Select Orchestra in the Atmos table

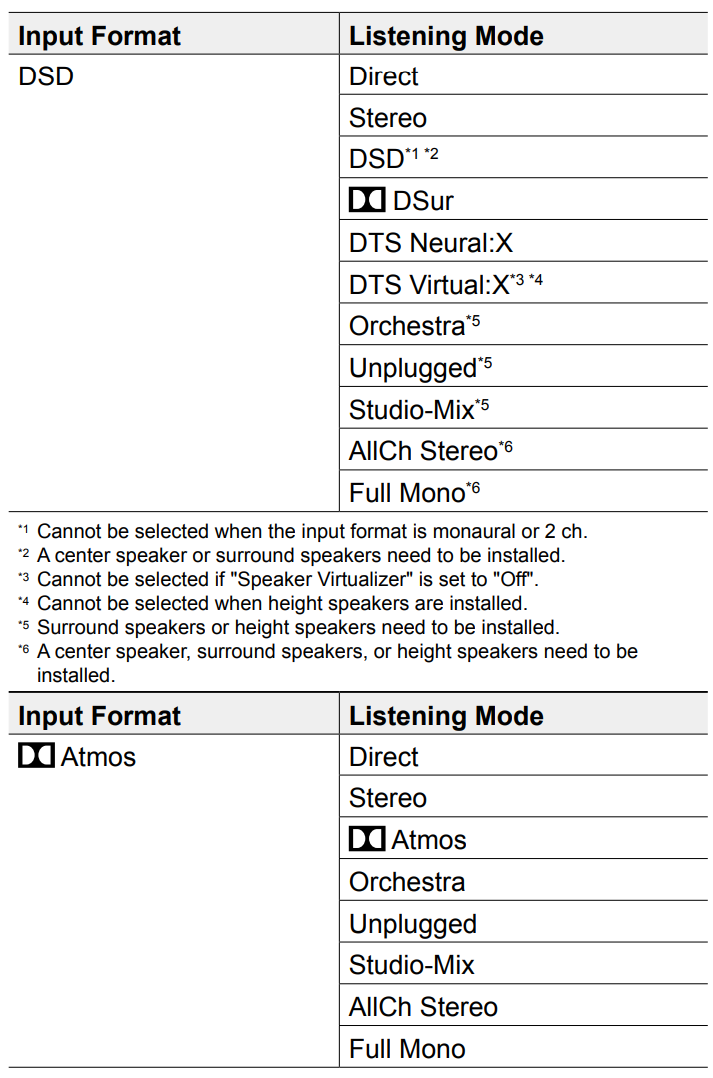[x=407, y=881]
